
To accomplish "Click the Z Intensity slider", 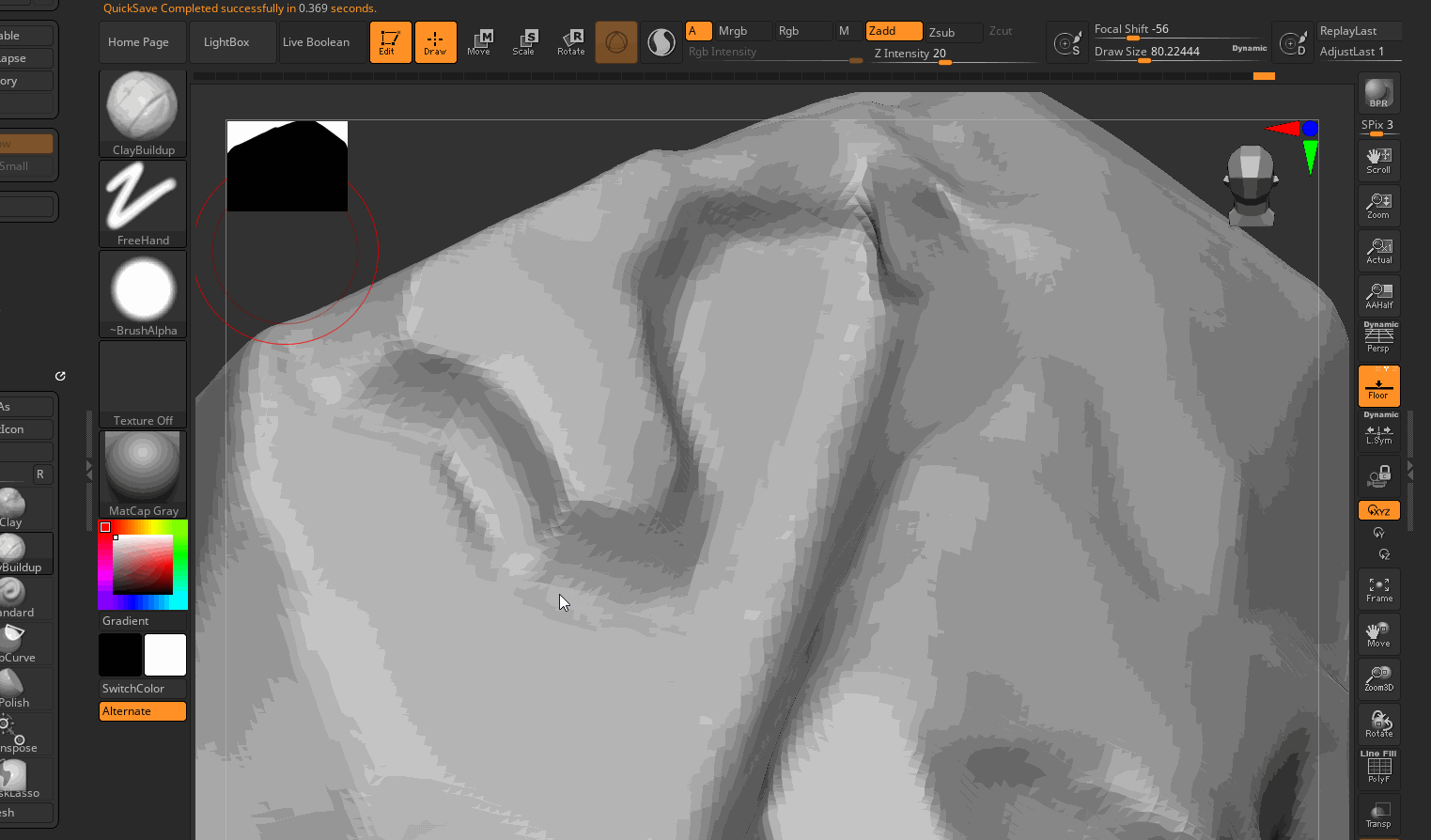I will click(x=910, y=54).
